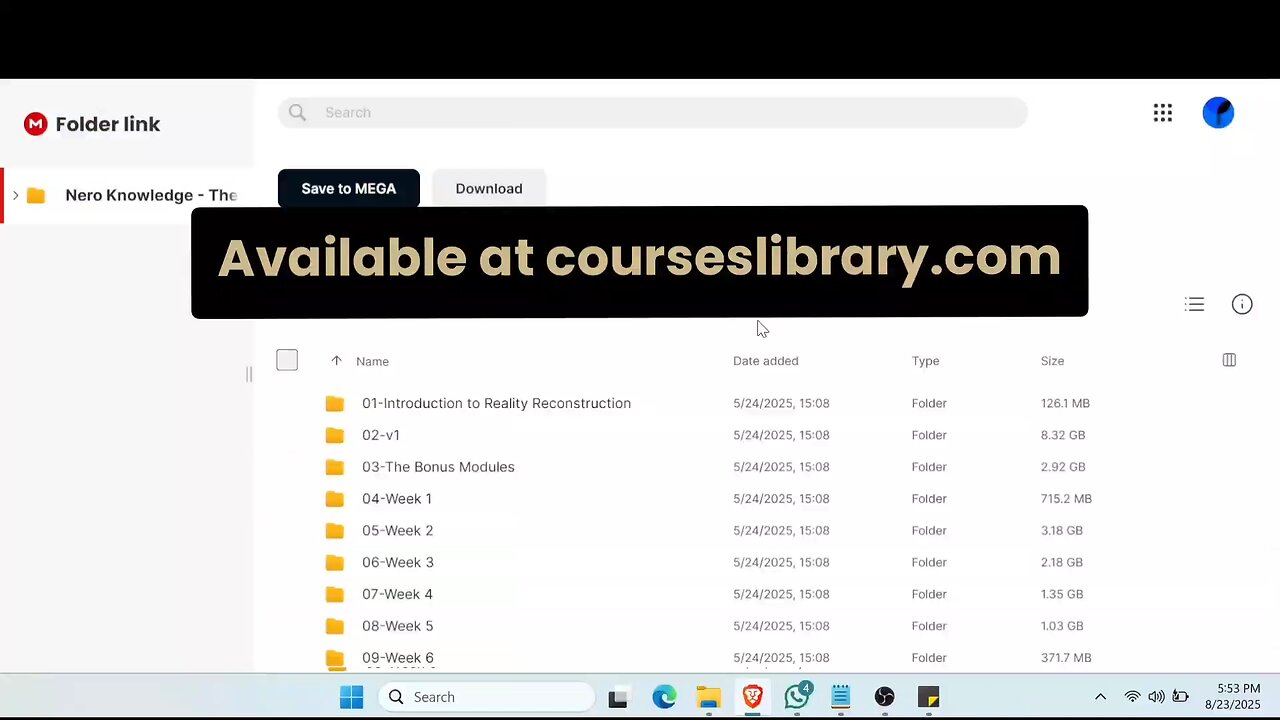The image size is (1280, 720).
Task: Click the 715.2 MB size value
Action: [x=1066, y=499]
